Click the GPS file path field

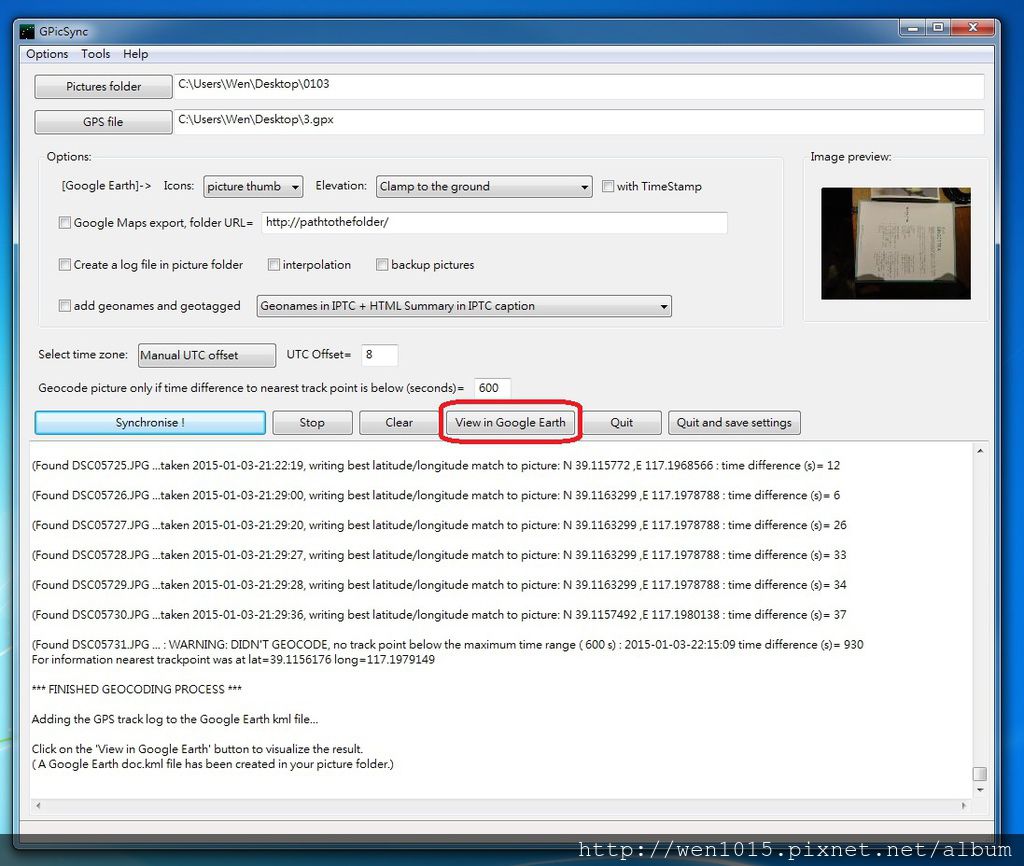(579, 121)
